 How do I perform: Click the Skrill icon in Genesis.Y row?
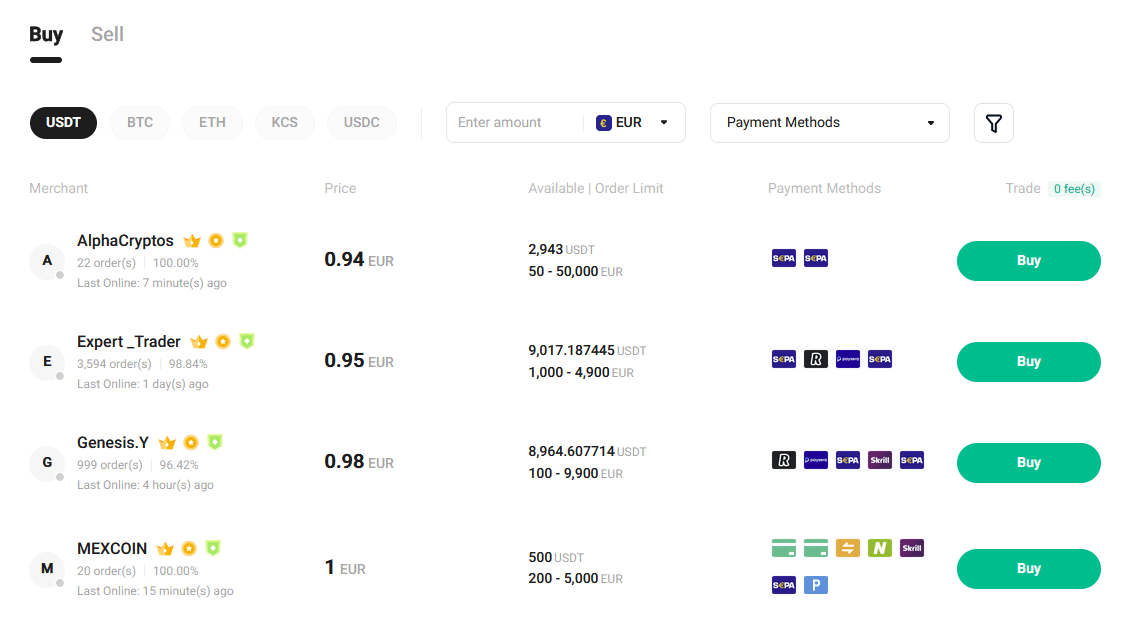[880, 460]
